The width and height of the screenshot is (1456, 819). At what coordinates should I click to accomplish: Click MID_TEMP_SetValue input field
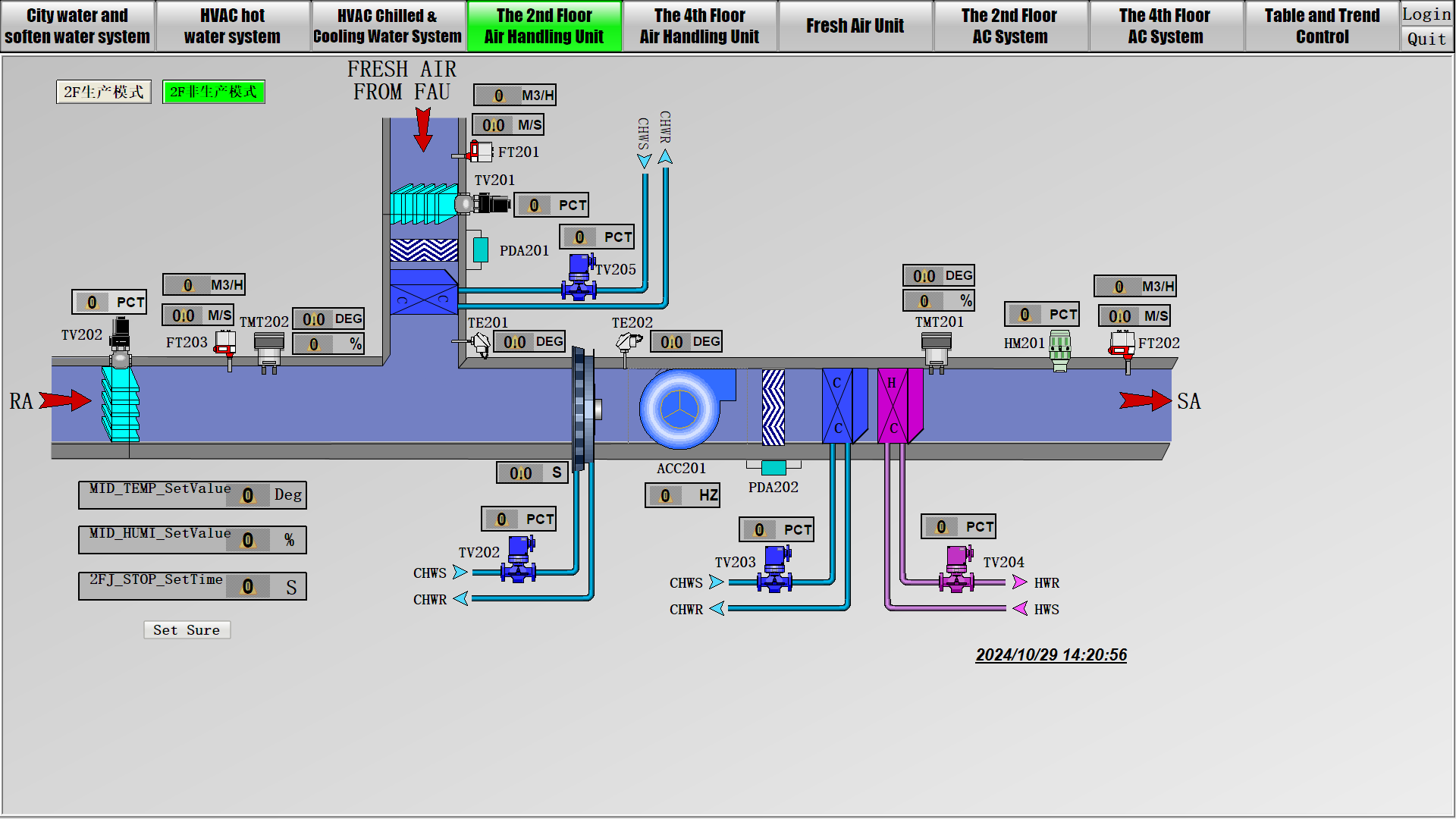[248, 495]
